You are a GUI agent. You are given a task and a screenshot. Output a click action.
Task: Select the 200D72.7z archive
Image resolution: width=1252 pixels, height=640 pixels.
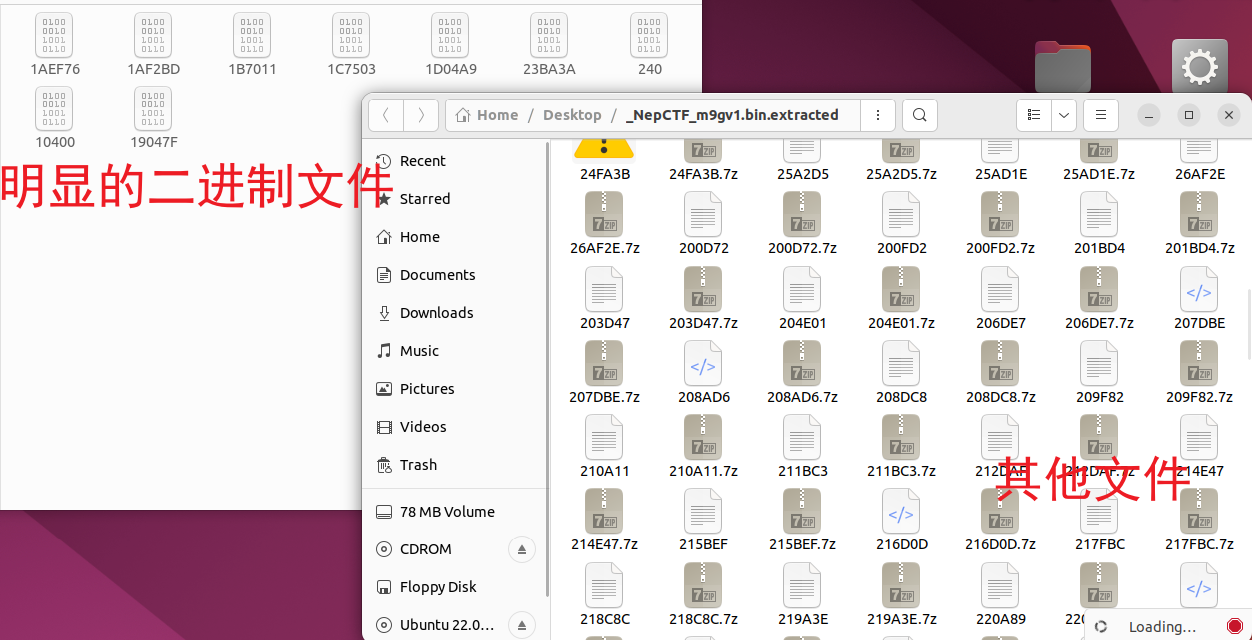pos(802,224)
